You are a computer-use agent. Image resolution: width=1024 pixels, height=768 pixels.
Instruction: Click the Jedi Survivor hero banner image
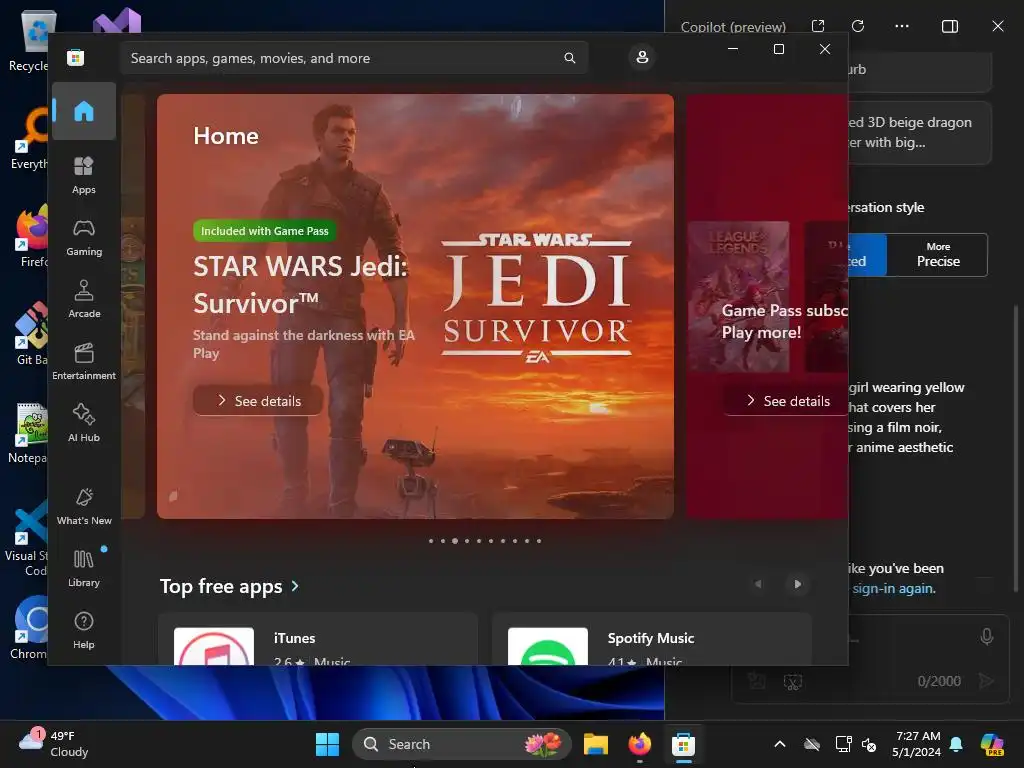point(415,306)
